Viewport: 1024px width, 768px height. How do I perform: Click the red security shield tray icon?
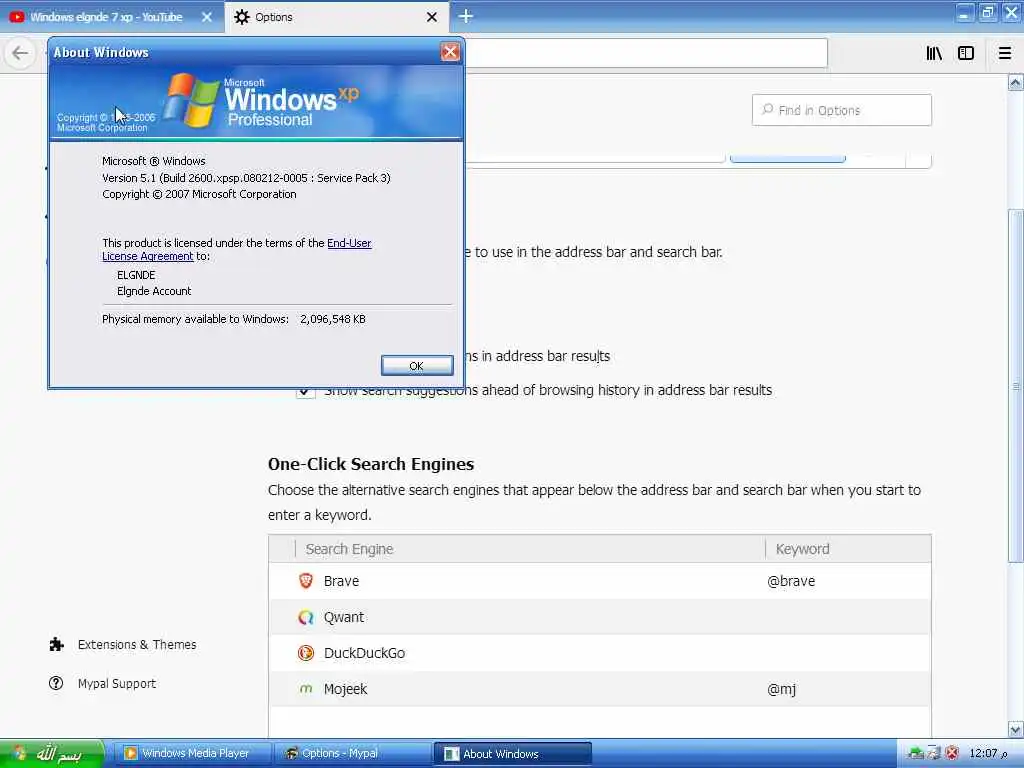click(x=952, y=754)
